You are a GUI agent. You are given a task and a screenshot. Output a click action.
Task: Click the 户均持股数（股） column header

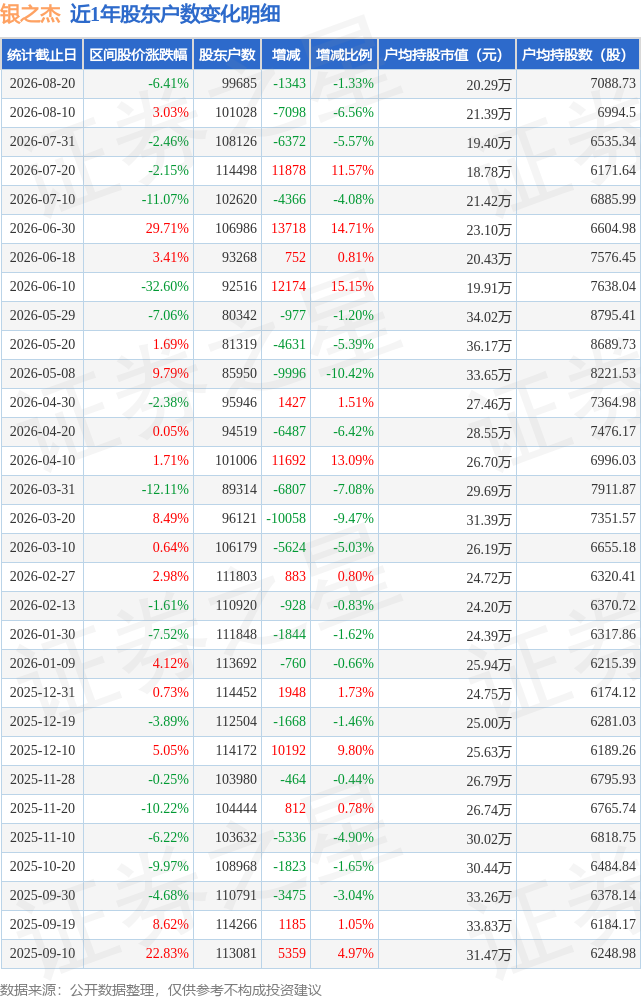coord(578,55)
